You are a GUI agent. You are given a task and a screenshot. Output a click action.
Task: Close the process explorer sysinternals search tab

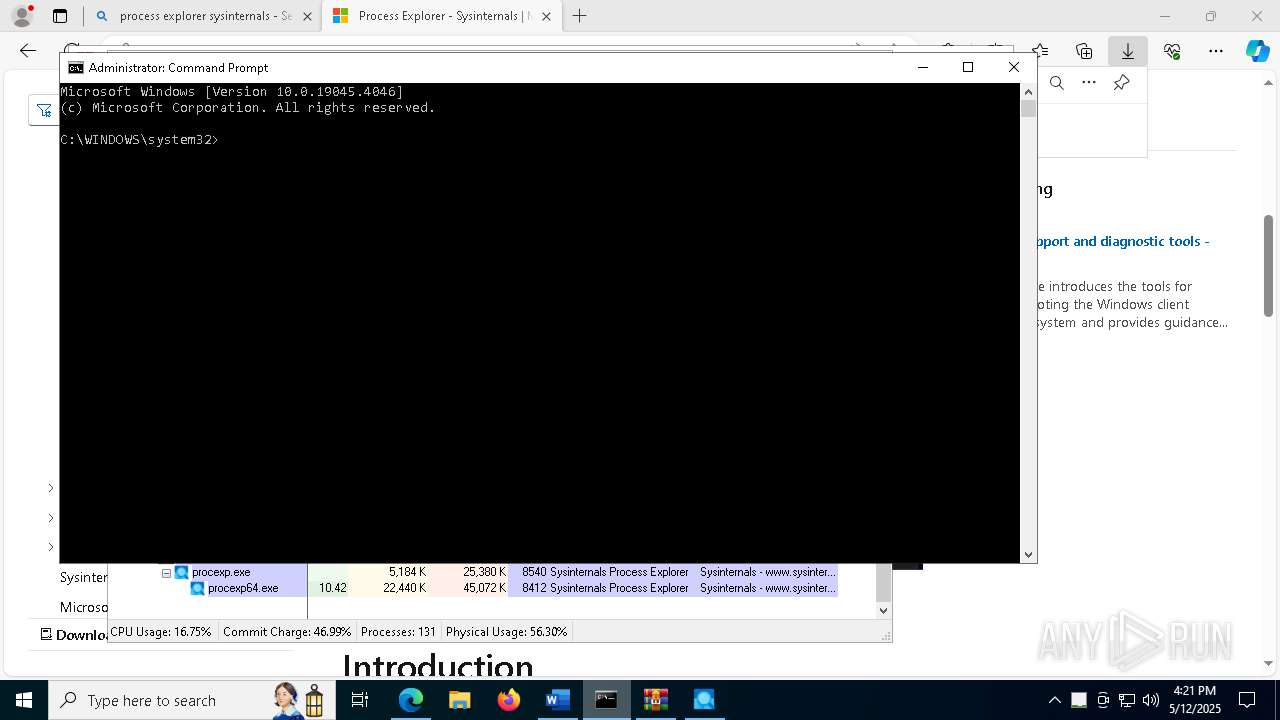[307, 16]
